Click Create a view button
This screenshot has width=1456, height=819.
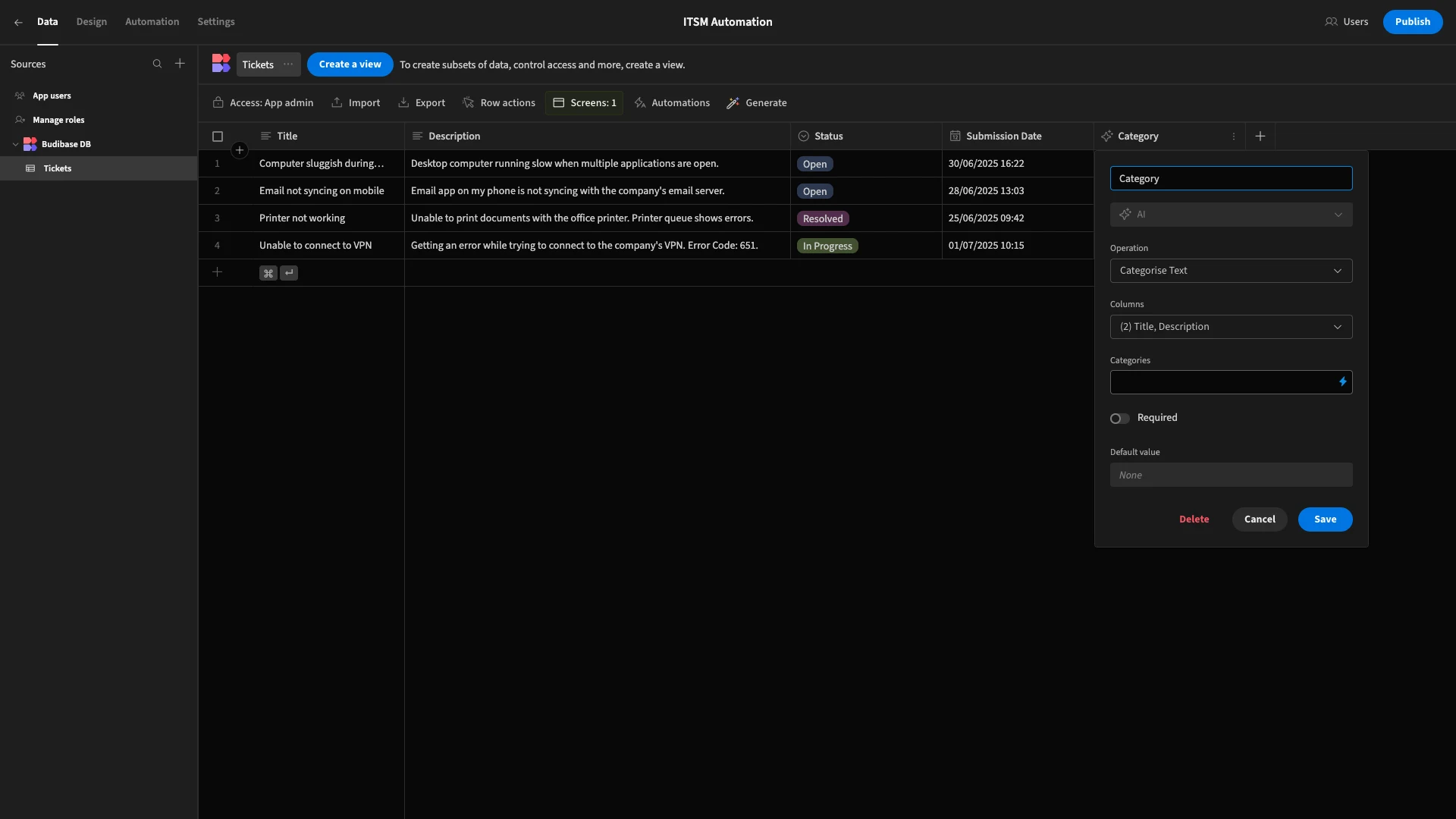(x=350, y=64)
